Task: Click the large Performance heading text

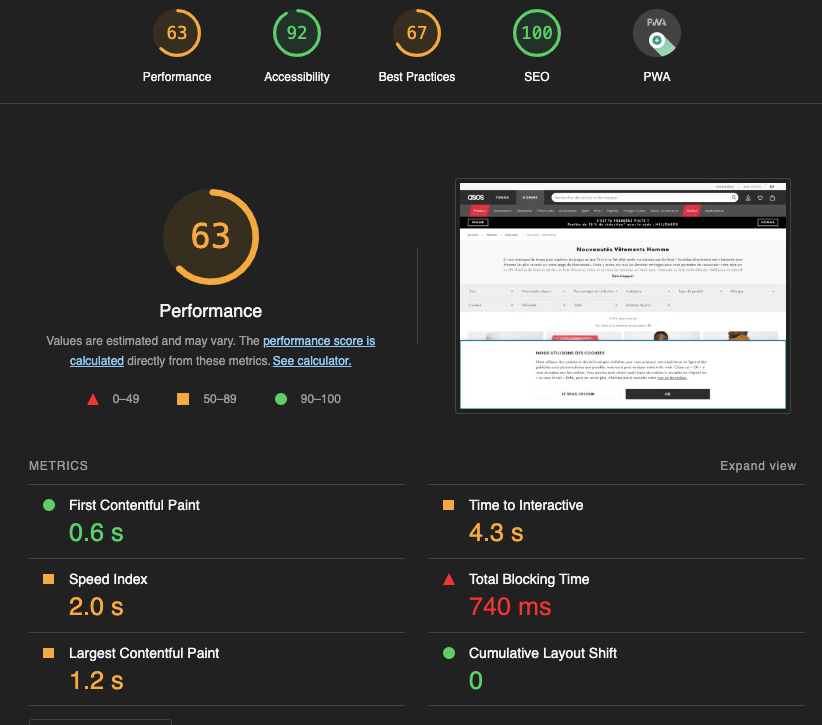Action: 211,311
